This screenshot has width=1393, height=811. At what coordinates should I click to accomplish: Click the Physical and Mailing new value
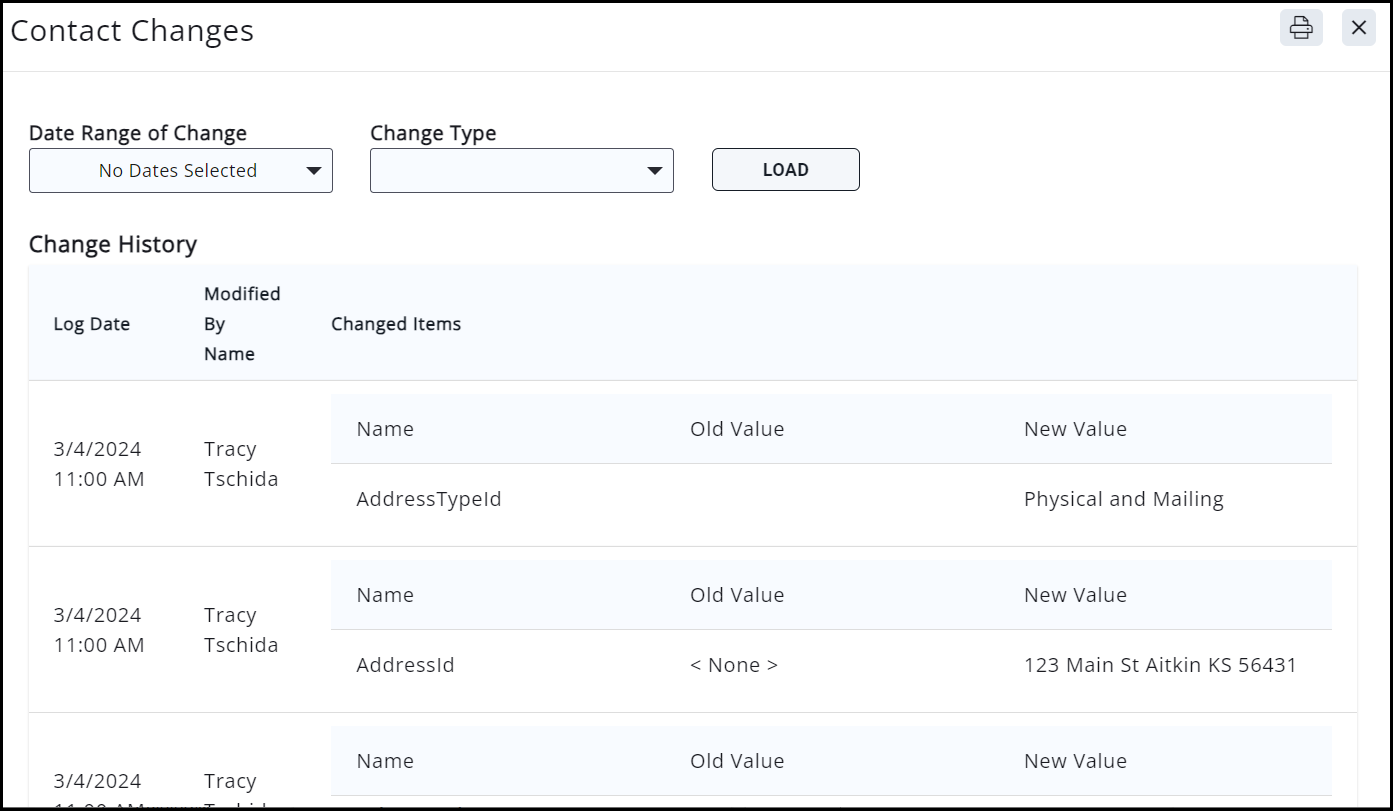point(1123,499)
